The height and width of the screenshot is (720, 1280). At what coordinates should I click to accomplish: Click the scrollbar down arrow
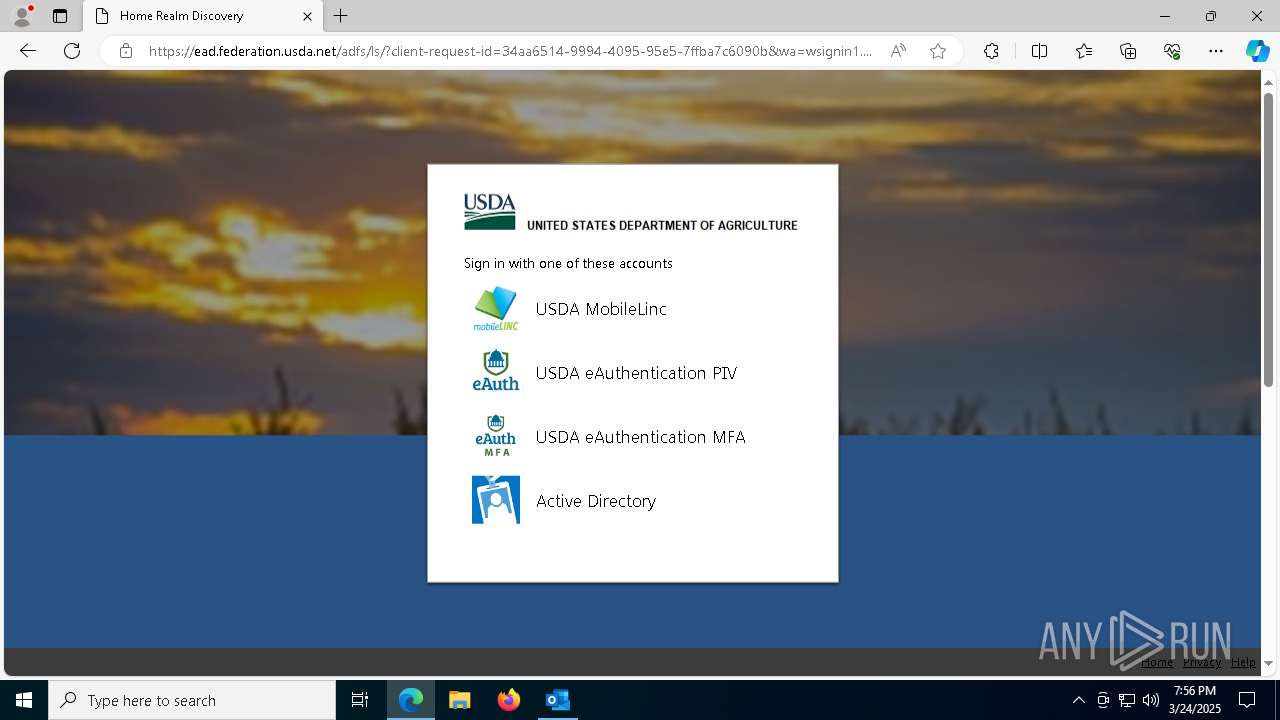pyautogui.click(x=1268, y=663)
